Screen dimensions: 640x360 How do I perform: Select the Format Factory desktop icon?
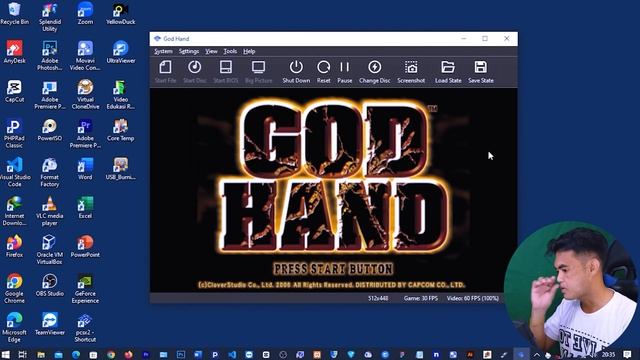[50, 172]
